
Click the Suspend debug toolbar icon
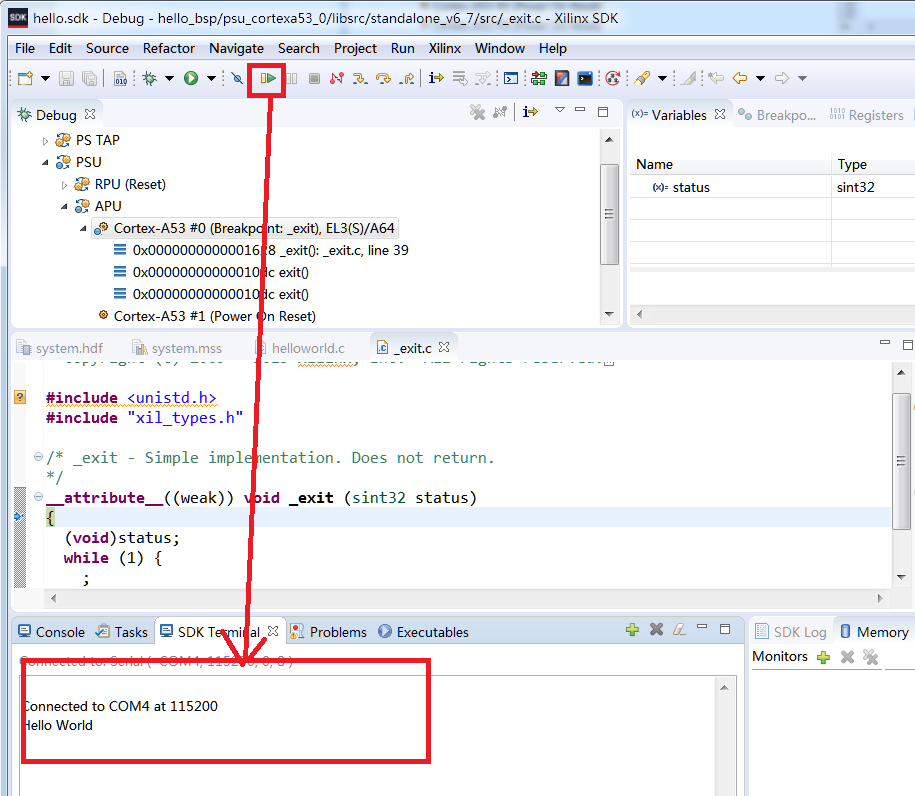292,78
